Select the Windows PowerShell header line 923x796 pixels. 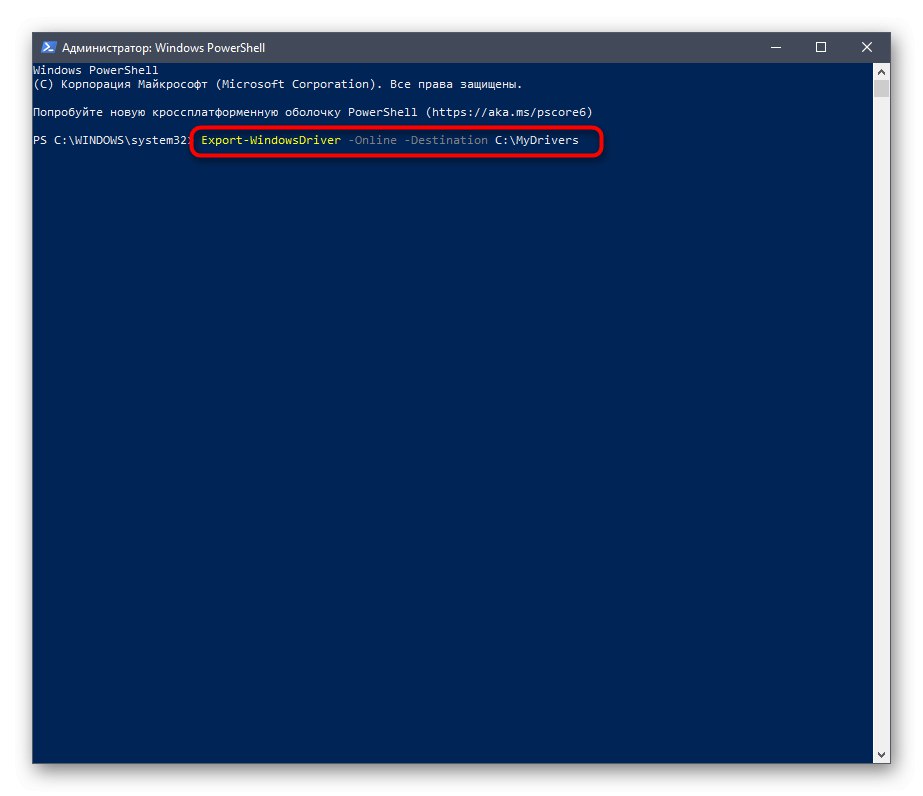(x=96, y=69)
